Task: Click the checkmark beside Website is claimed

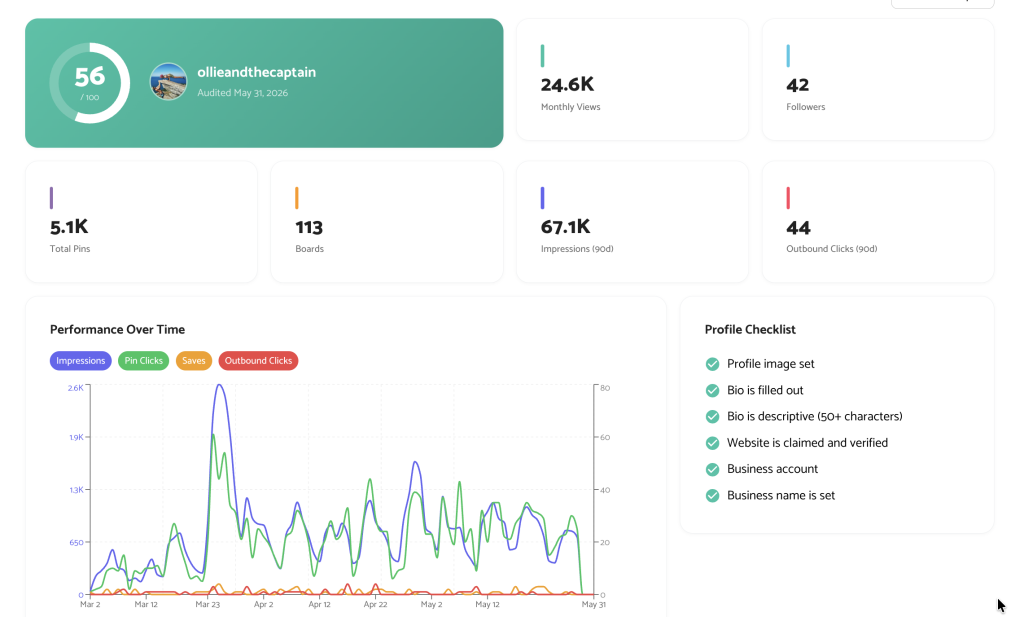Action: [x=712, y=443]
